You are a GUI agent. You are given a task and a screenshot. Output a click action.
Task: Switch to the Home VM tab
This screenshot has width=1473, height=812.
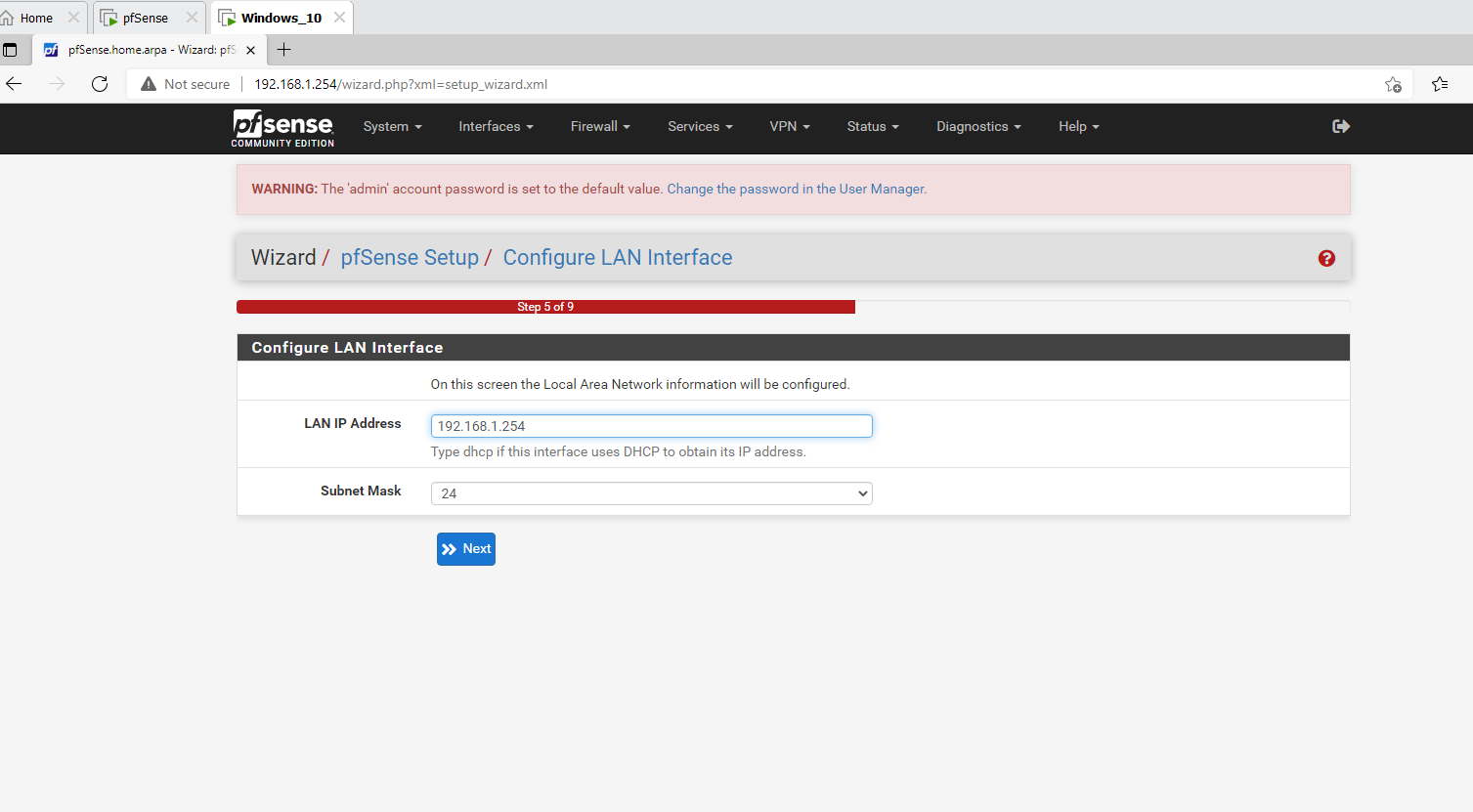(36, 18)
